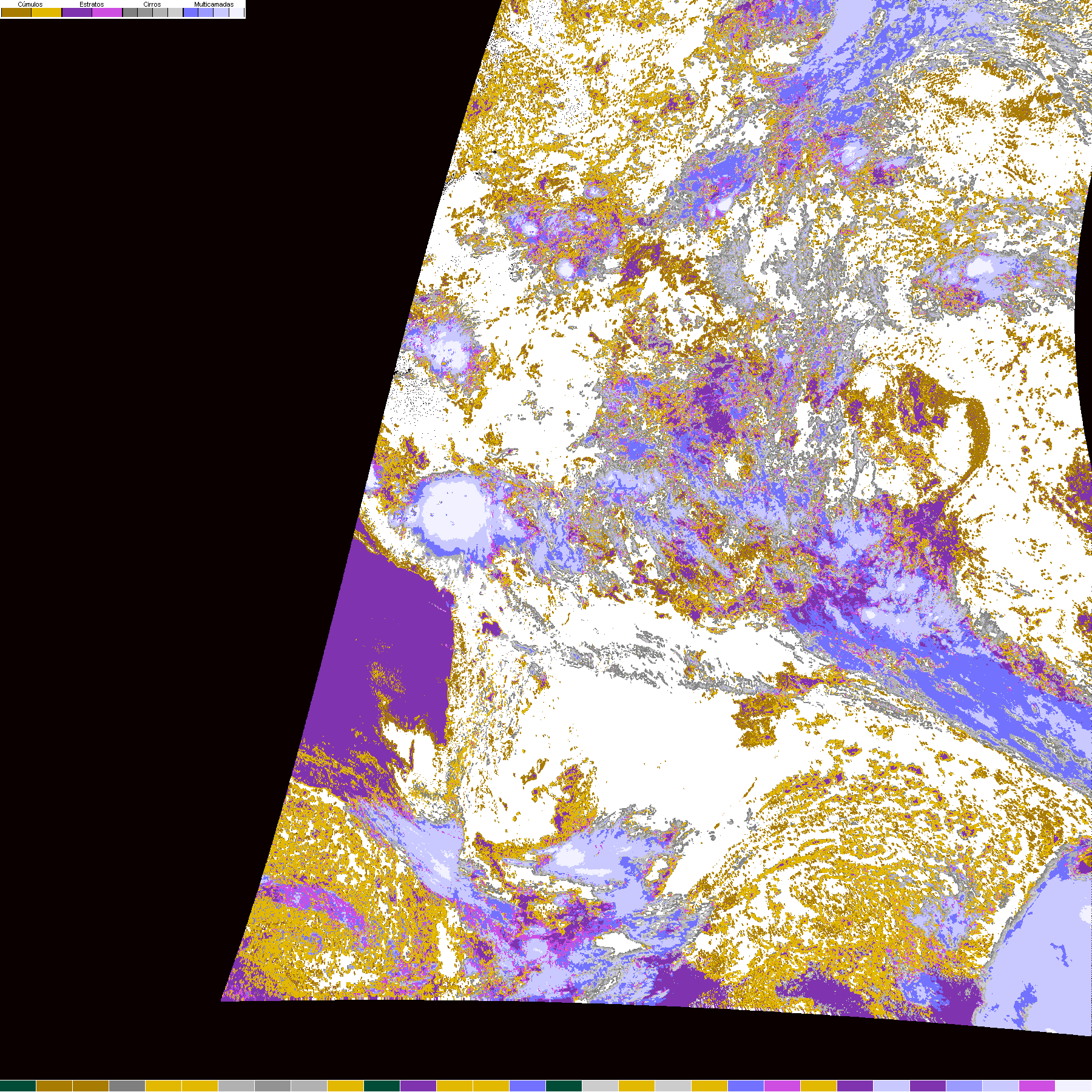The height and width of the screenshot is (1092, 1092).
Task: Select the magenta Estratos legend swatch
Action: (107, 12)
